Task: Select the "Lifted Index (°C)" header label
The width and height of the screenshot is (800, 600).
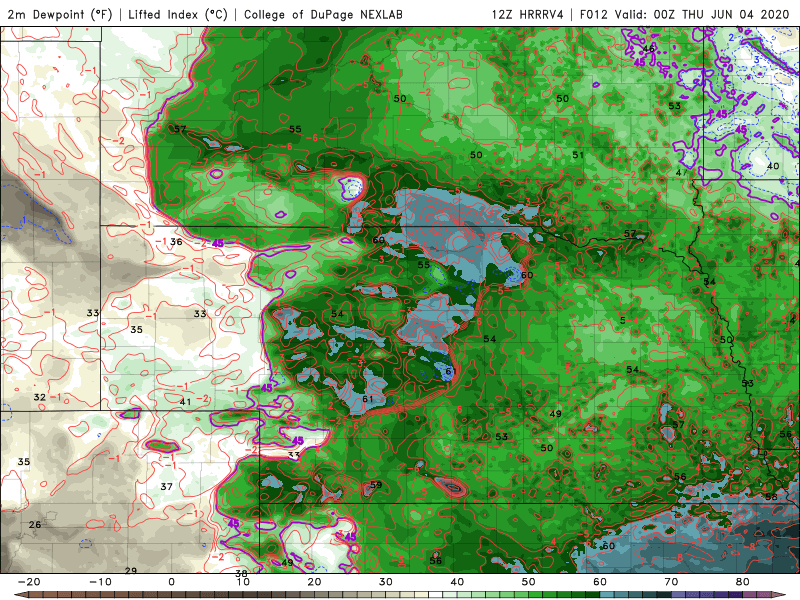Action: (x=178, y=14)
